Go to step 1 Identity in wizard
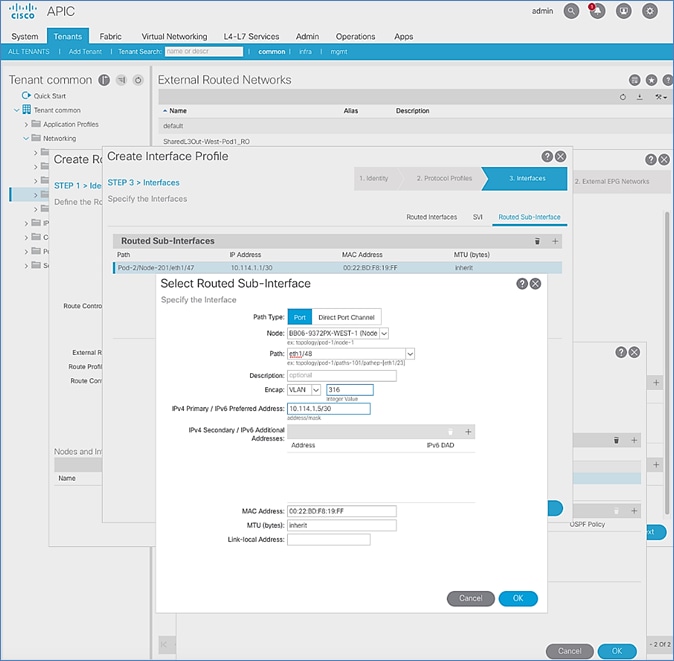Image resolution: width=674 pixels, height=661 pixels. pyautogui.click(x=374, y=178)
